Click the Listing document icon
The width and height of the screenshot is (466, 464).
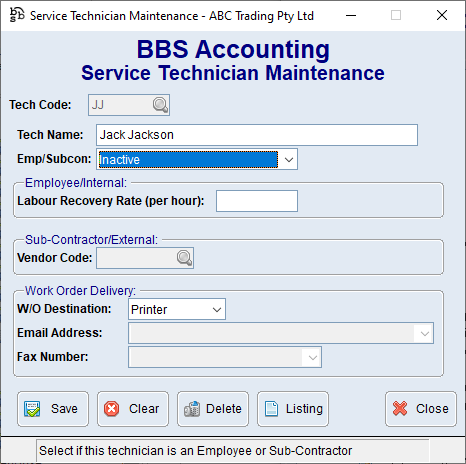coord(271,409)
